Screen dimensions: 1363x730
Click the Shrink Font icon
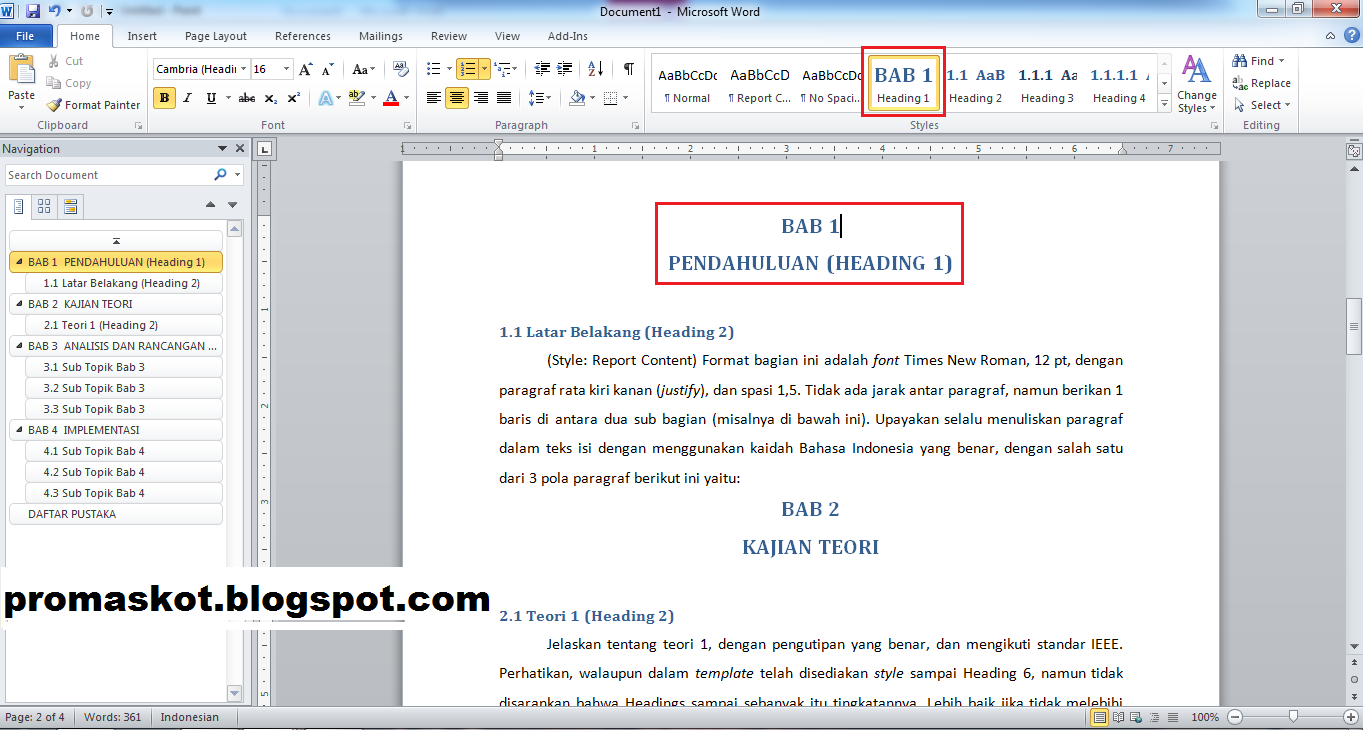[x=328, y=69]
